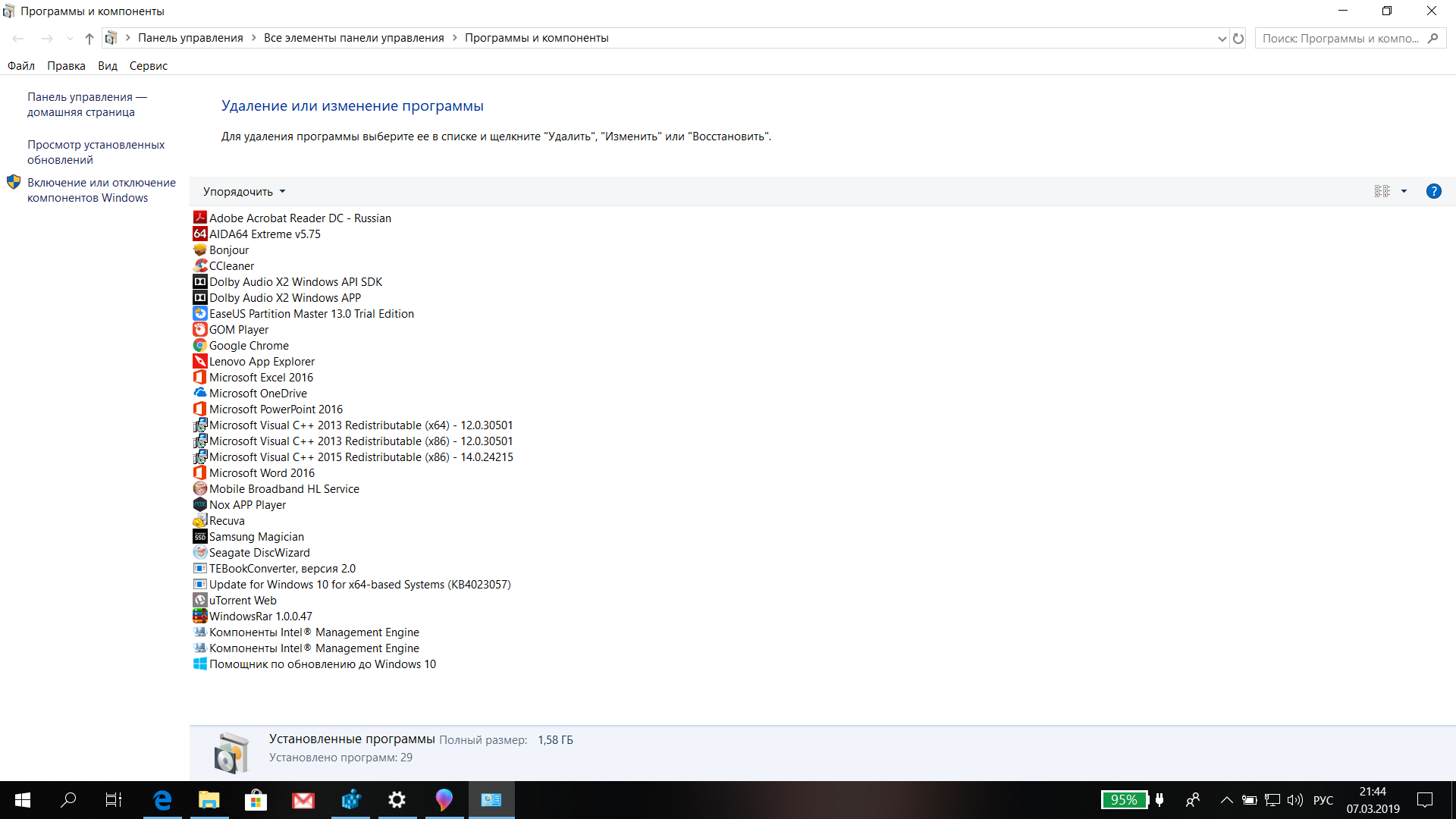The height and width of the screenshot is (819, 1456).
Task: Open the Правка menu
Action: pyautogui.click(x=66, y=66)
